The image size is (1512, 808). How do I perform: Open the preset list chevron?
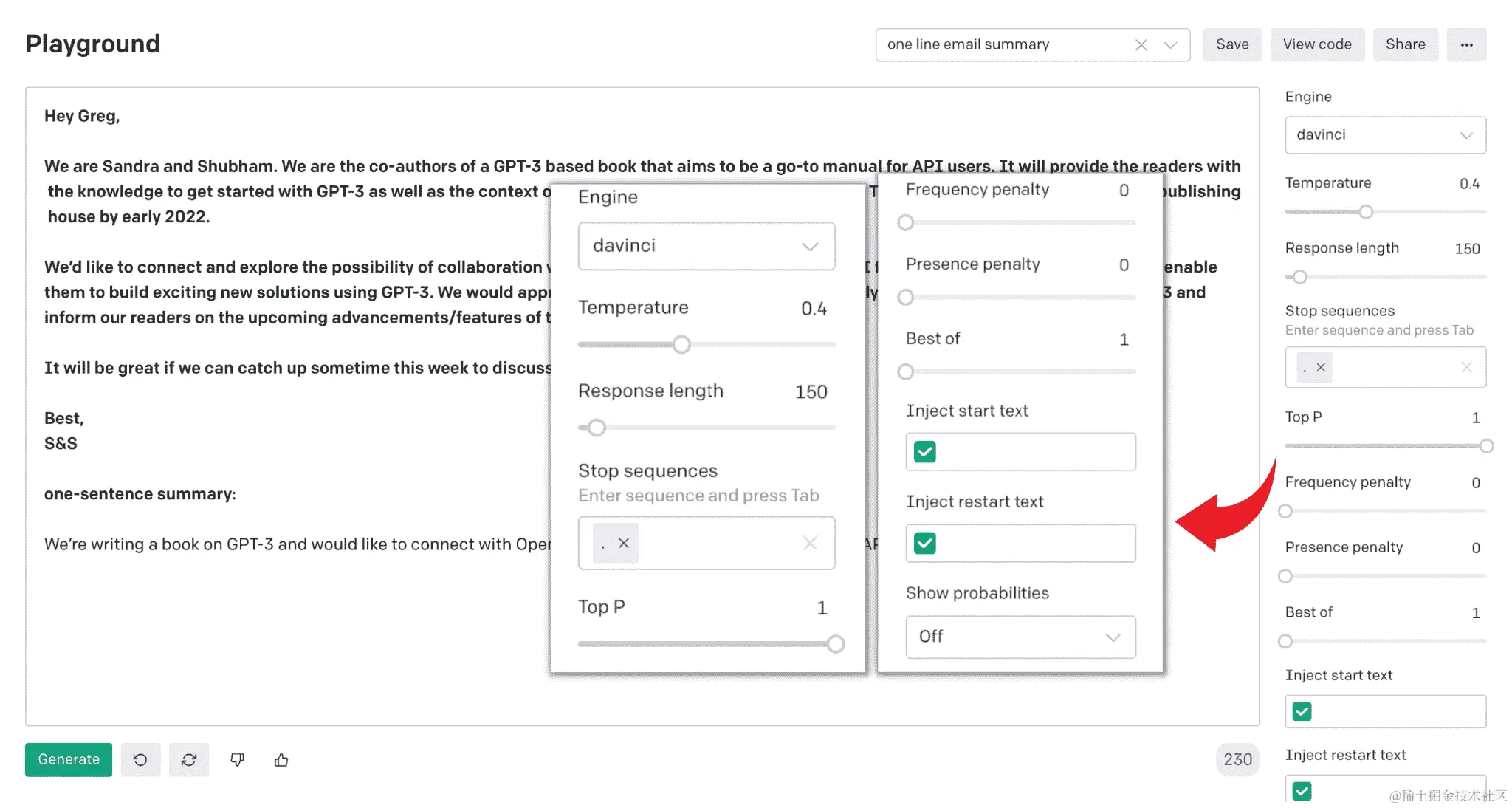point(1170,45)
